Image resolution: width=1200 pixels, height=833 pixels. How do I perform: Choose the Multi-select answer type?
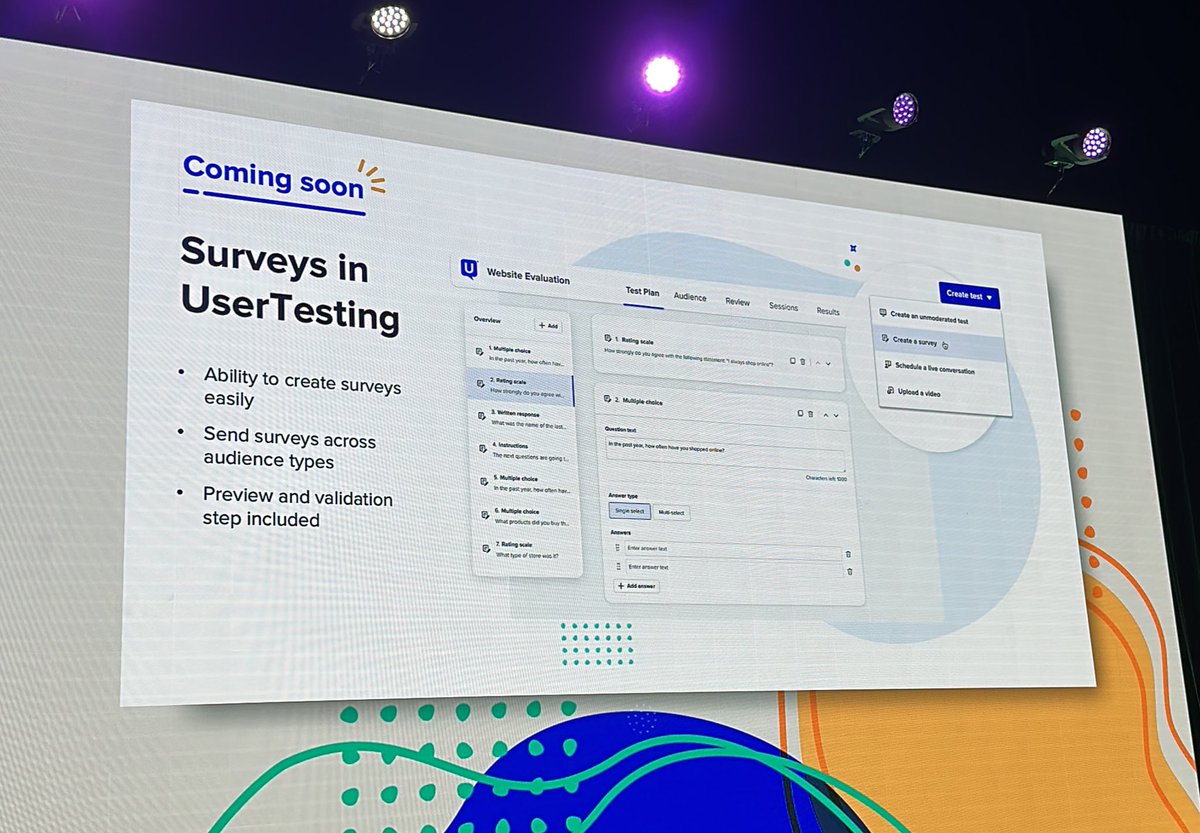point(672,512)
